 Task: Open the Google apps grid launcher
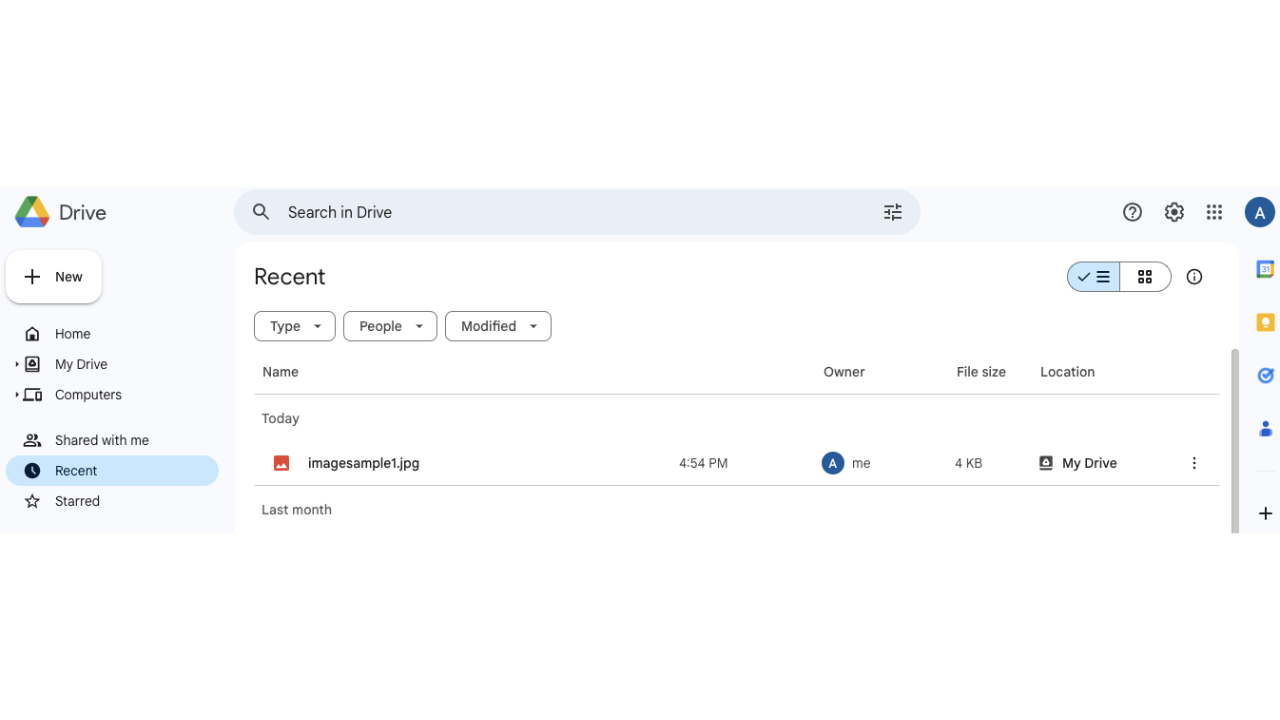1214,212
